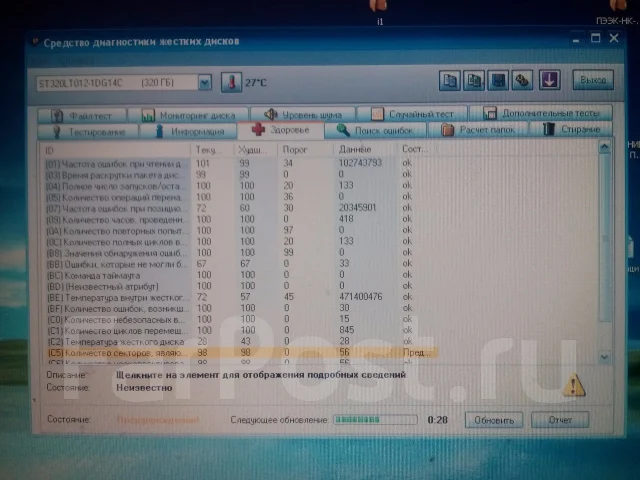
Task: Click the Отчет button
Action: click(x=560, y=420)
